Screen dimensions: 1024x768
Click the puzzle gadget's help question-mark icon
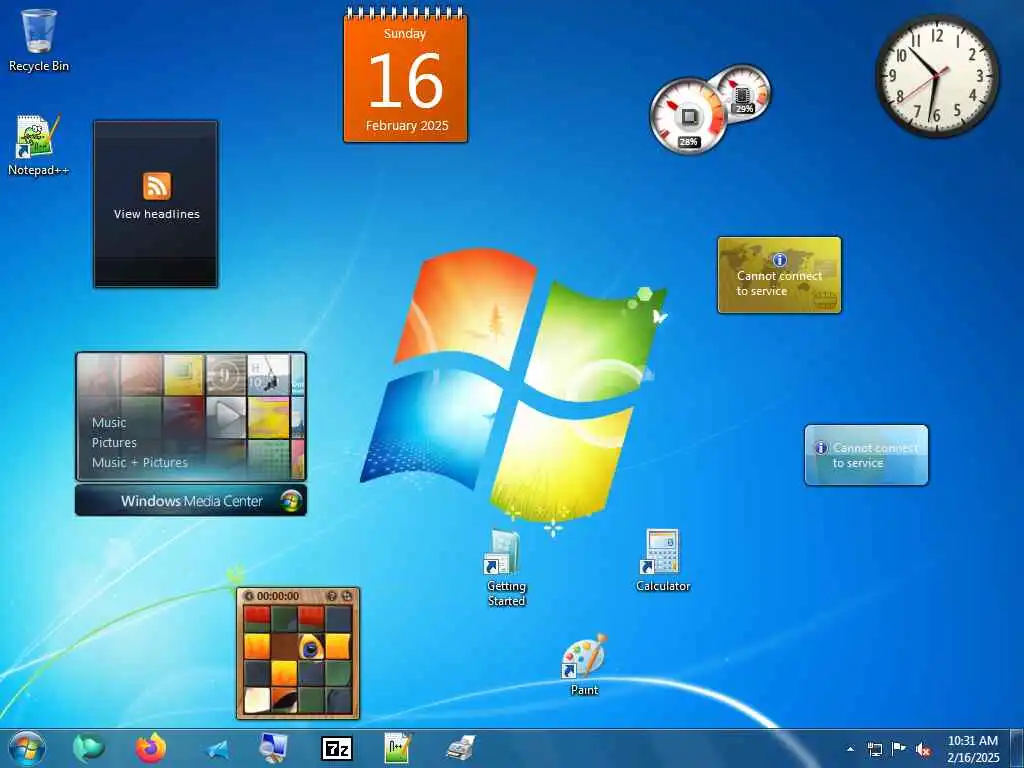pyautogui.click(x=332, y=596)
